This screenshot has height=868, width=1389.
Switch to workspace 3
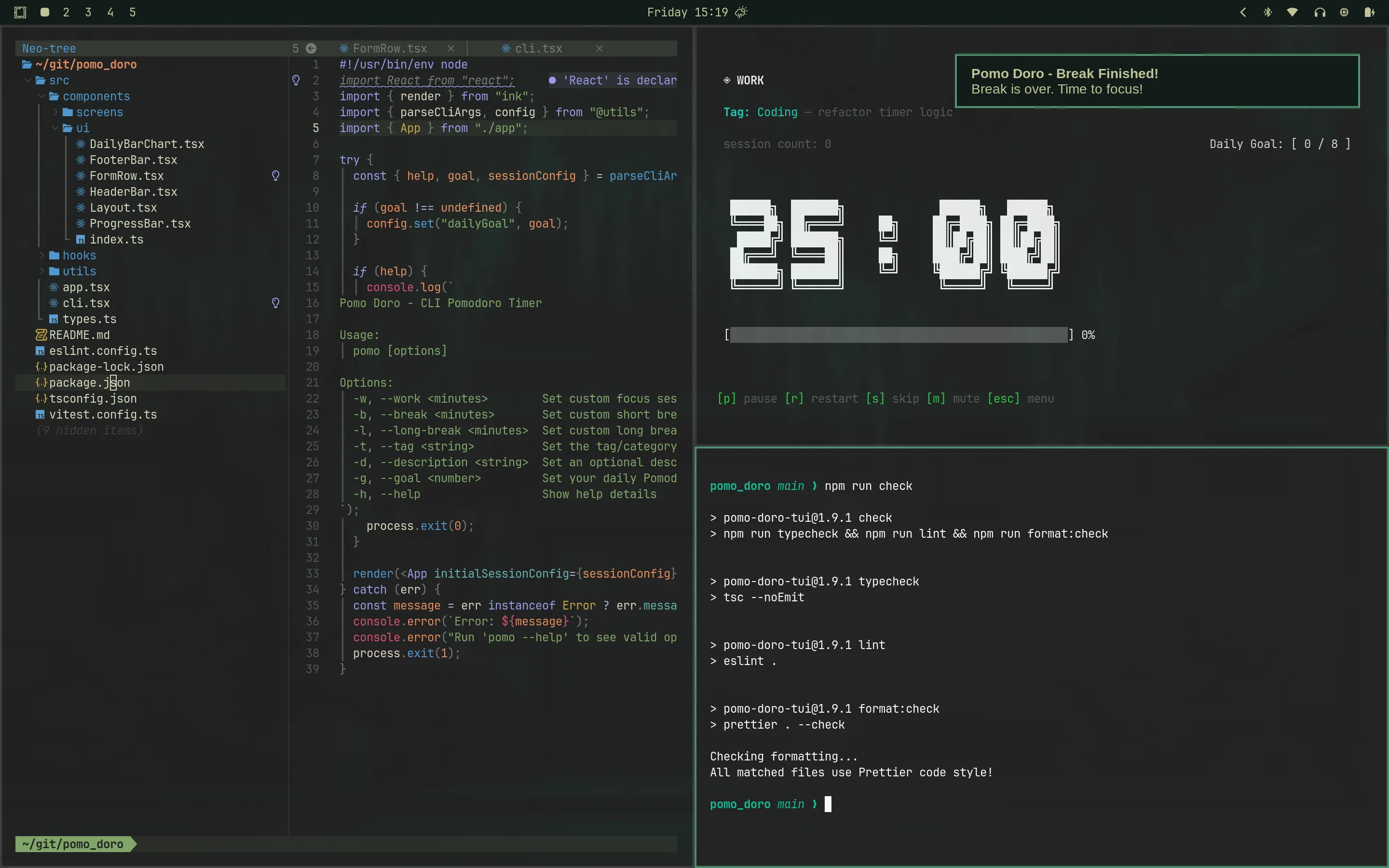click(88, 12)
